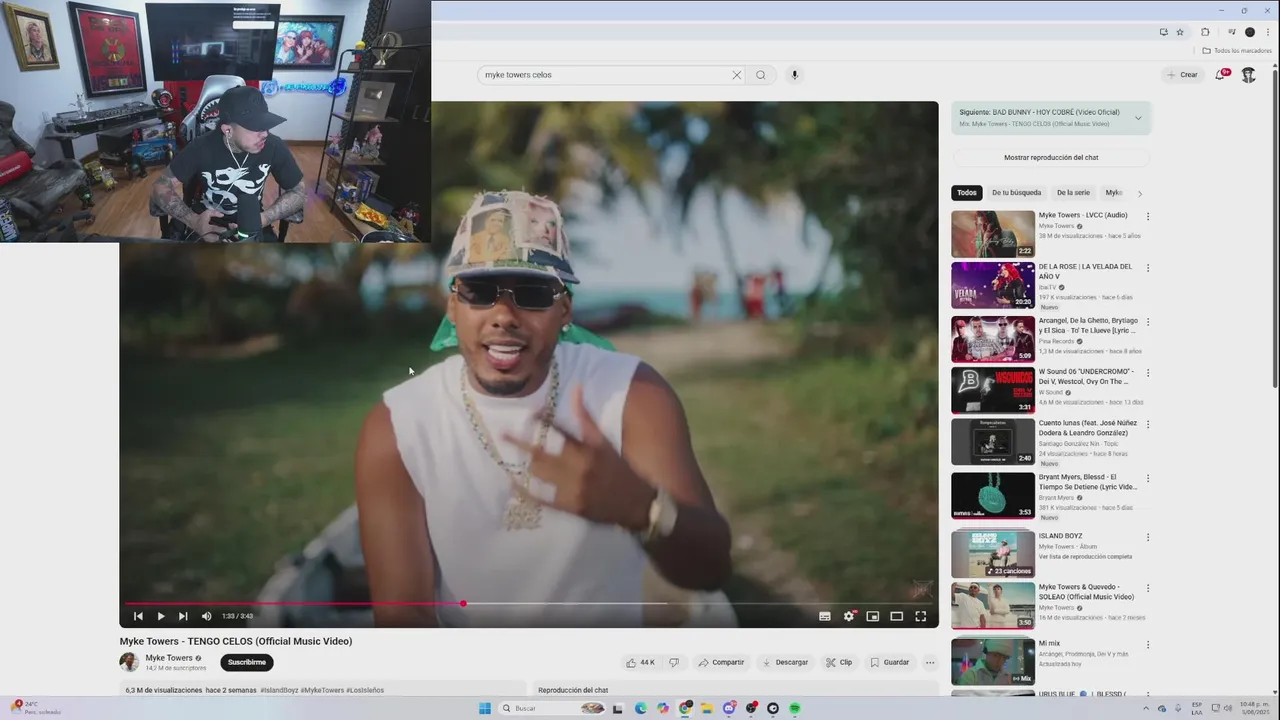Click the Compartir share button
Screen dimensions: 1280x720
(721, 662)
